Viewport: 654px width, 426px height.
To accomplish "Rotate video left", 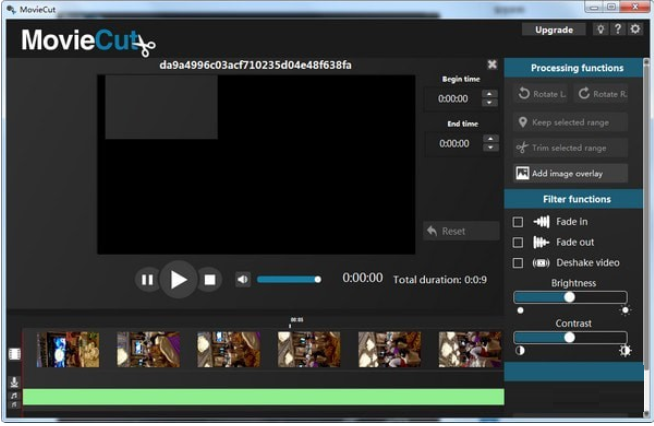I will (541, 94).
